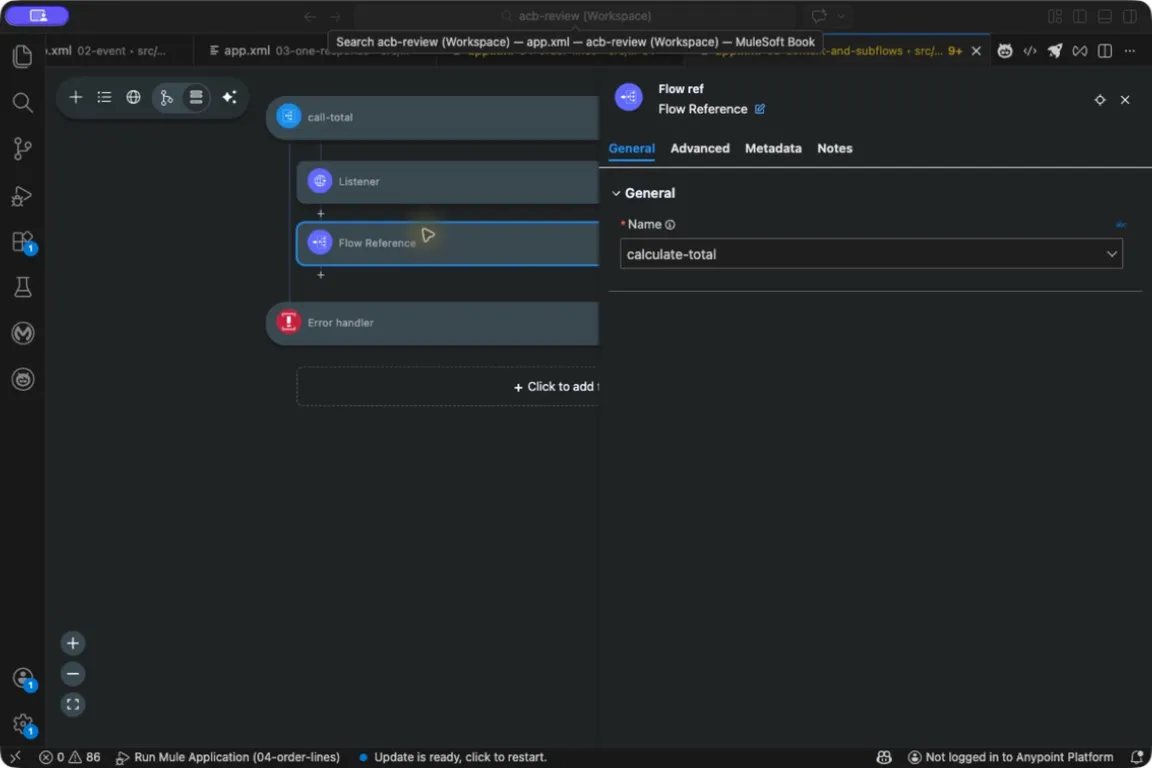
Task: Open the robot agent view in sidebar
Action: (x=23, y=379)
